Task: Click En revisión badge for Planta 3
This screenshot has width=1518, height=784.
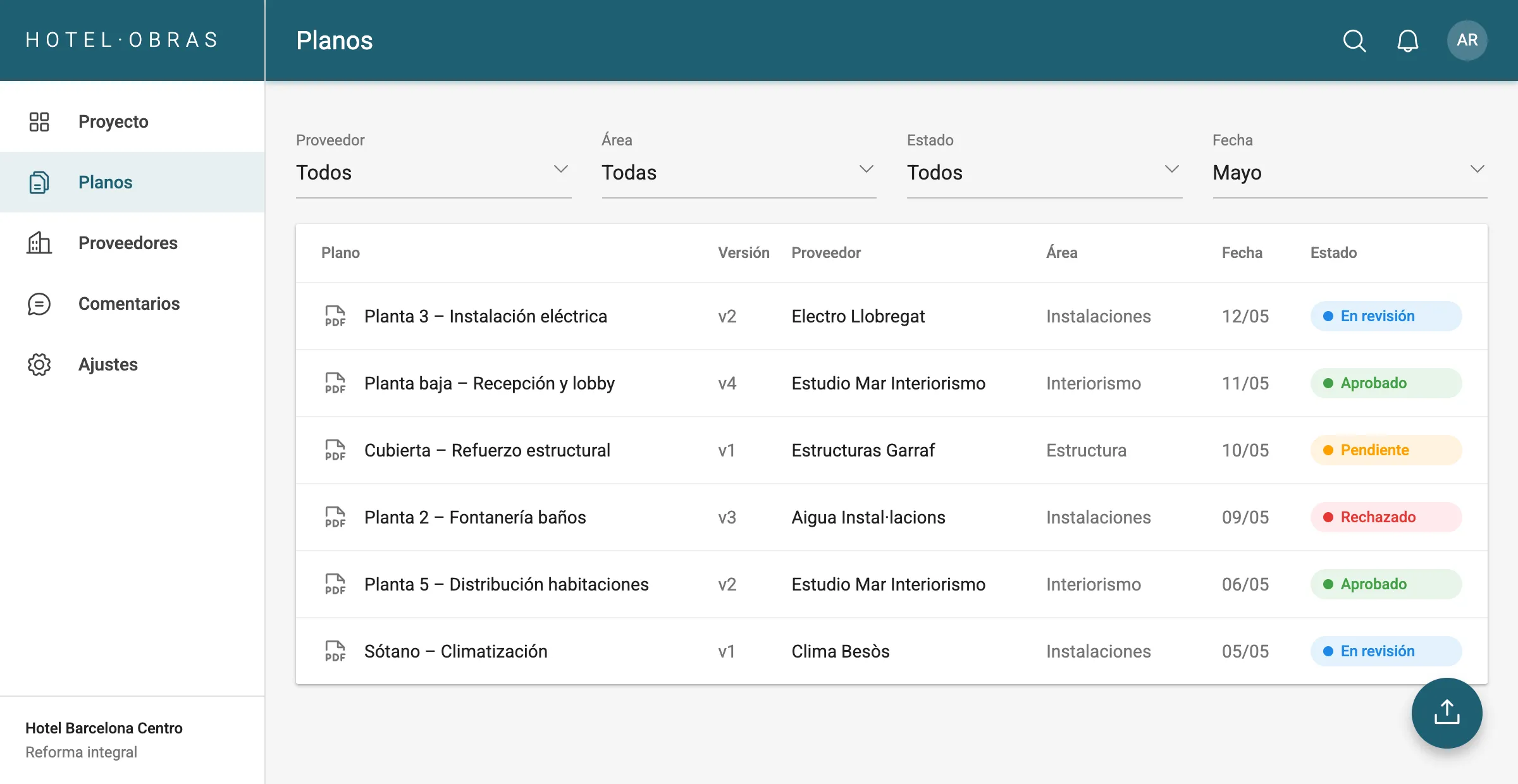Action: coord(1386,316)
